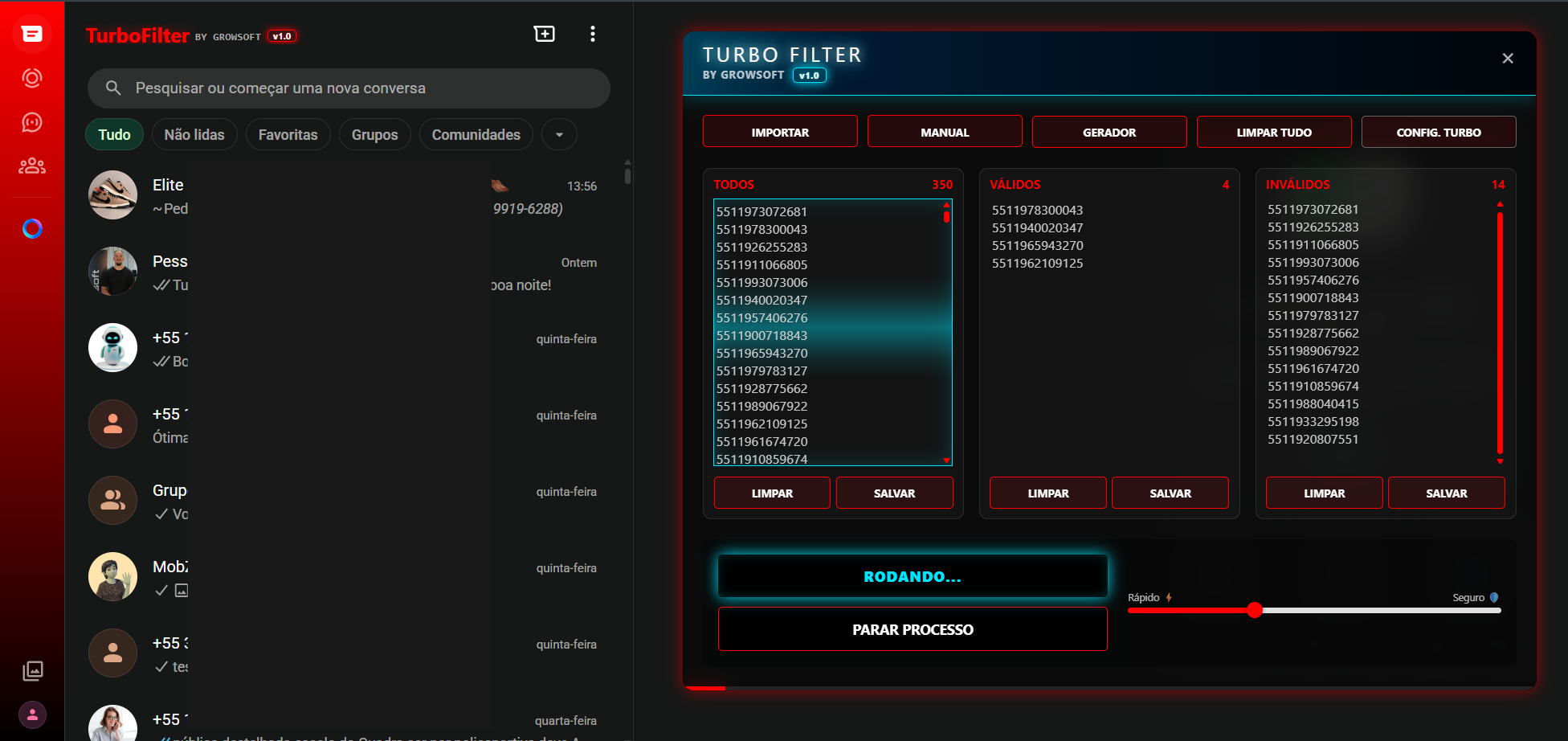Adjust the Rápido–Seguro speed slider handle
Viewport: 1568px width, 741px height.
(x=1255, y=610)
